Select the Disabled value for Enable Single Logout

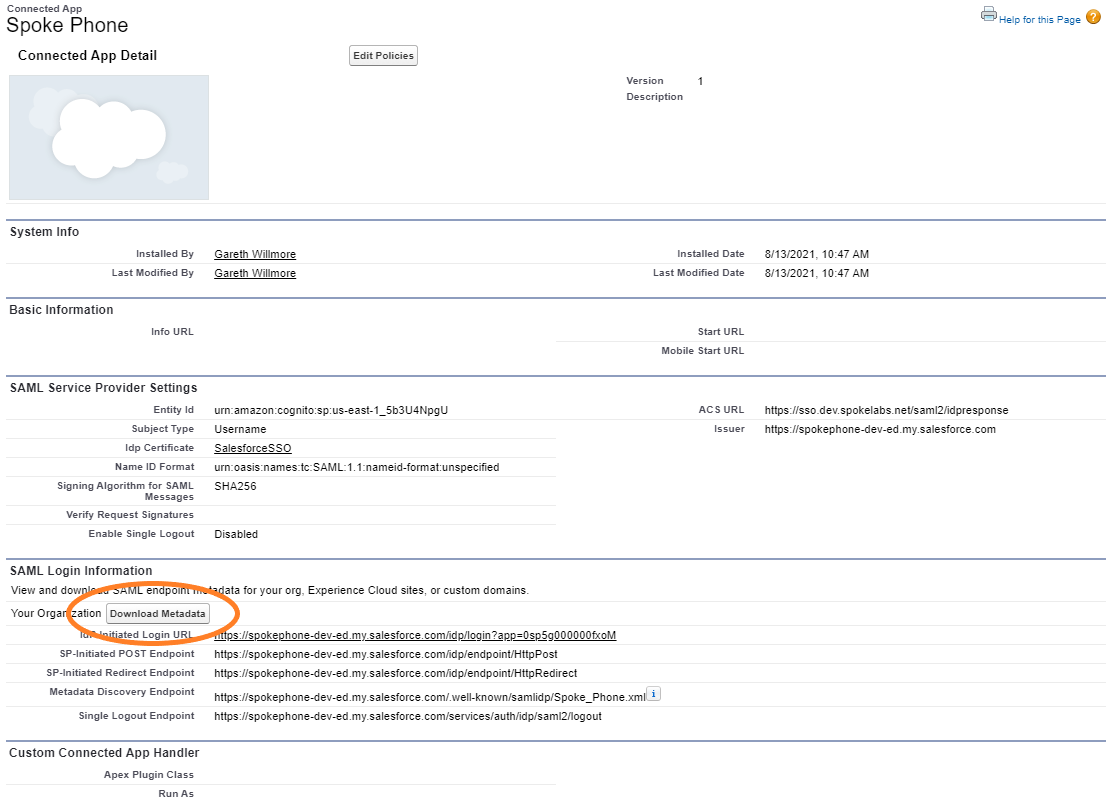tap(236, 534)
